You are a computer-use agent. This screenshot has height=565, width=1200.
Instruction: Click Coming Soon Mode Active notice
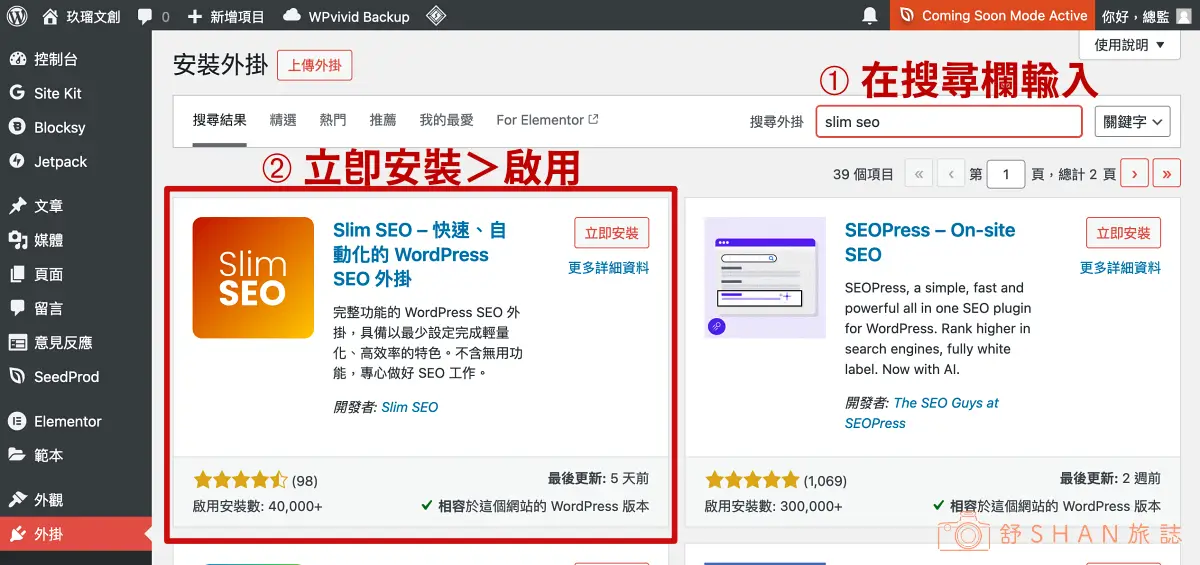click(993, 16)
